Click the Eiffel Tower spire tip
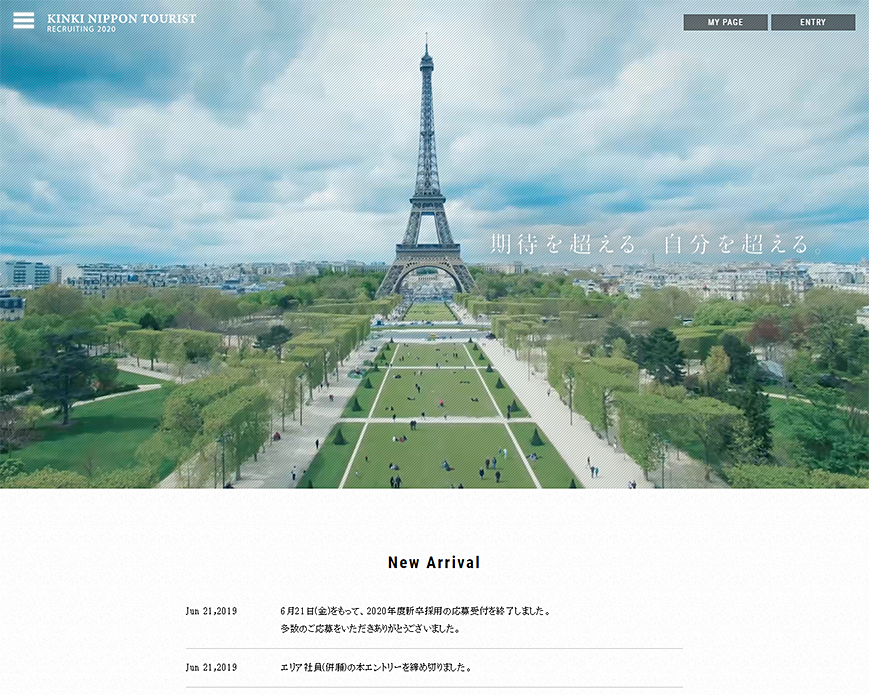 coord(426,42)
